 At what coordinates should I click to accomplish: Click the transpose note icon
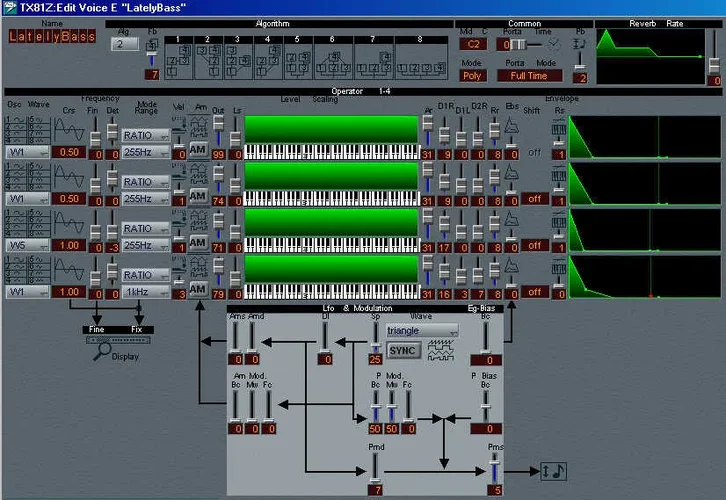[553, 469]
